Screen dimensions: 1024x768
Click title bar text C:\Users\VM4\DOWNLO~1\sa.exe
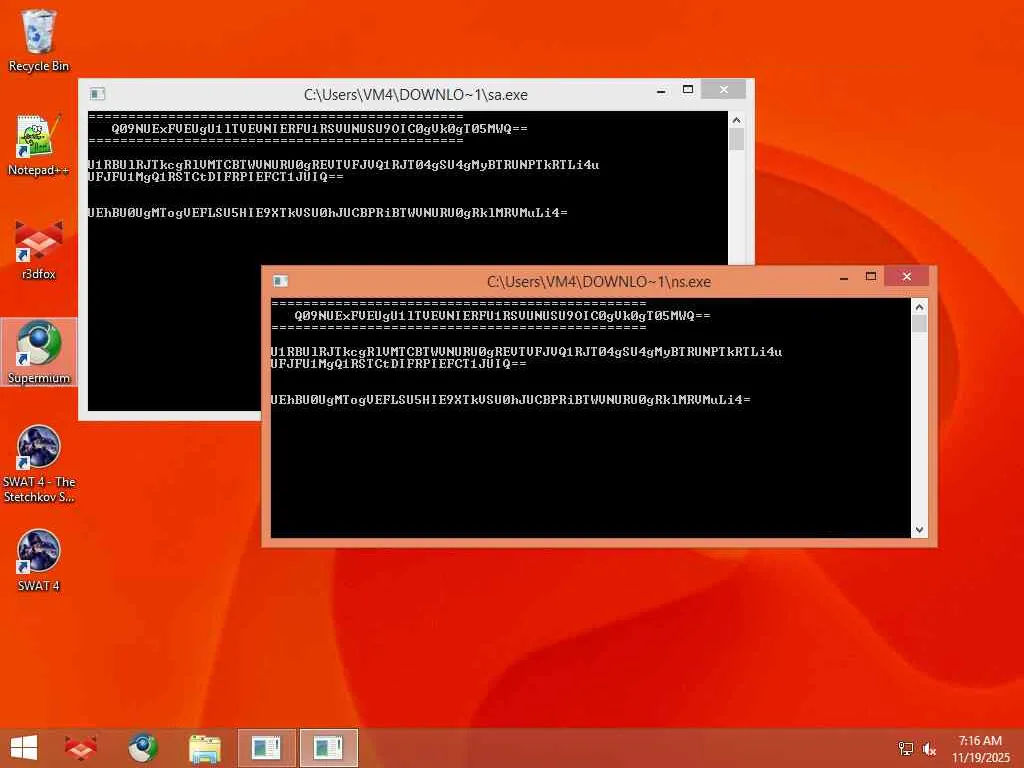click(415, 95)
